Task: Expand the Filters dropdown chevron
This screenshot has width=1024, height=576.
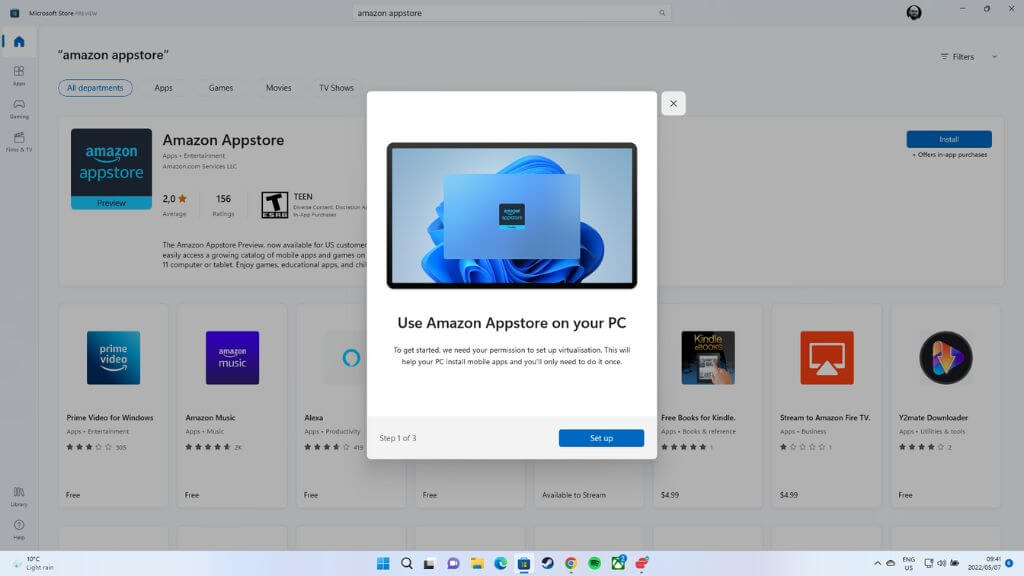Action: coord(995,57)
